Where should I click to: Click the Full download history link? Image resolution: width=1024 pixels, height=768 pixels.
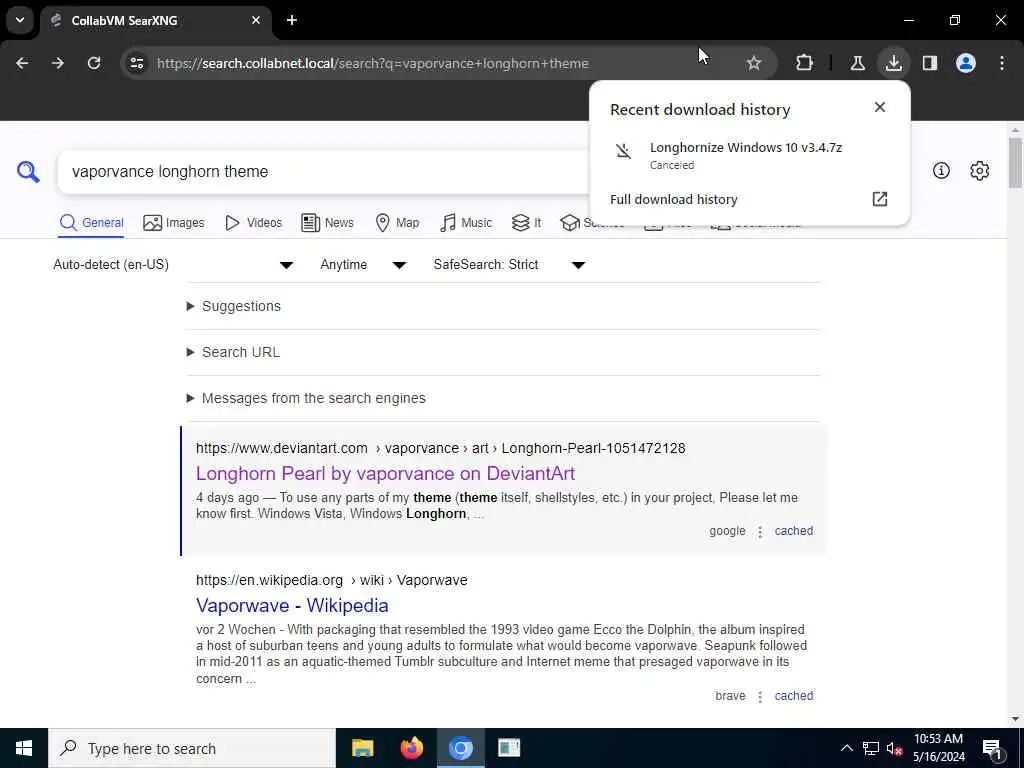pos(673,199)
